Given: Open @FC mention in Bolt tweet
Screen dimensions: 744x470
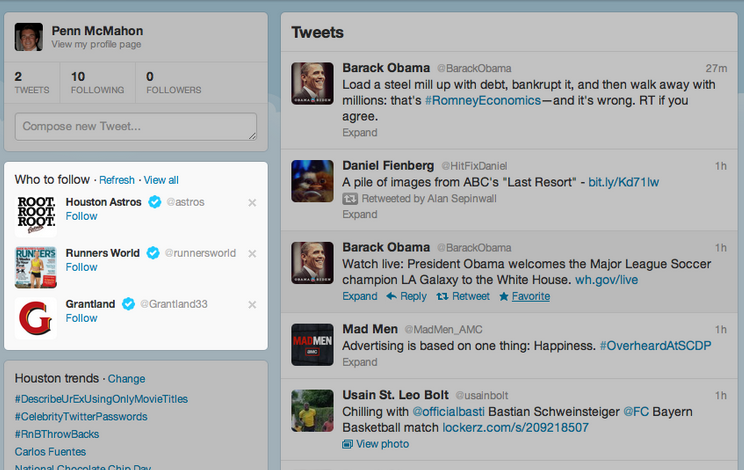Looking at the screenshot, I should tap(636, 412).
